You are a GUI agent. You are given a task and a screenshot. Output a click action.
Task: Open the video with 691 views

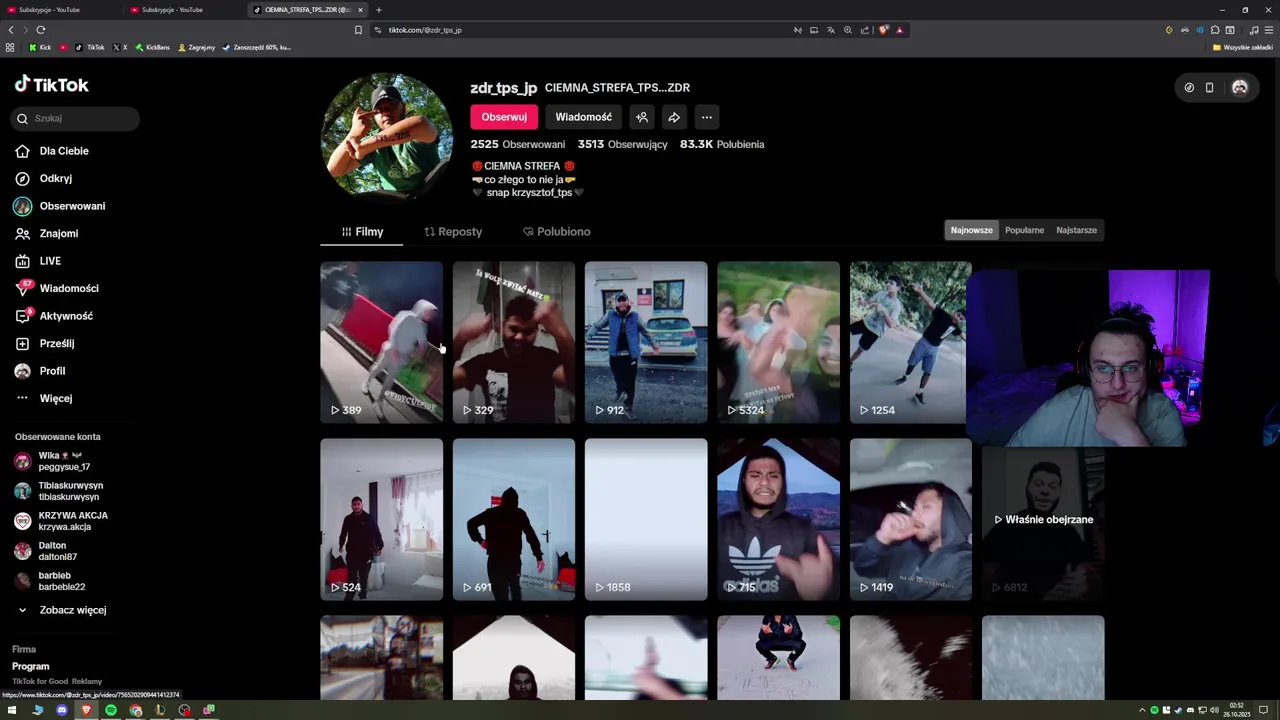coord(514,519)
